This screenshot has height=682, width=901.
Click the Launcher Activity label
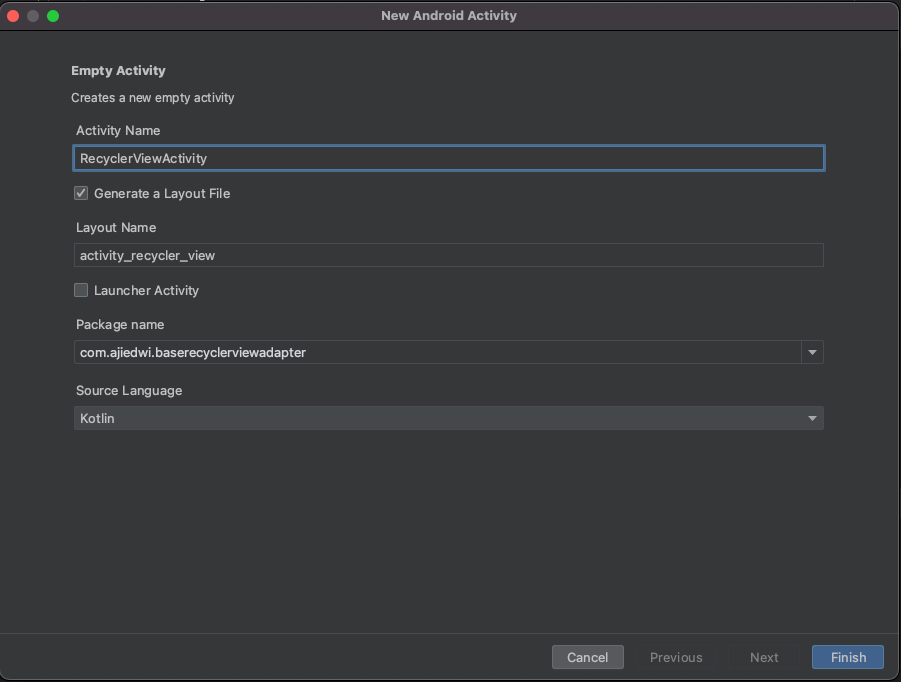point(147,290)
